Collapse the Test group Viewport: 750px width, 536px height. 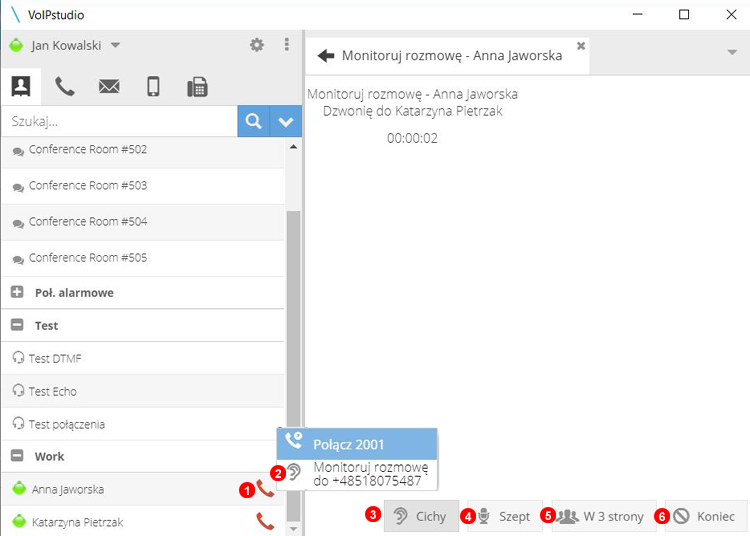[x=17, y=326]
